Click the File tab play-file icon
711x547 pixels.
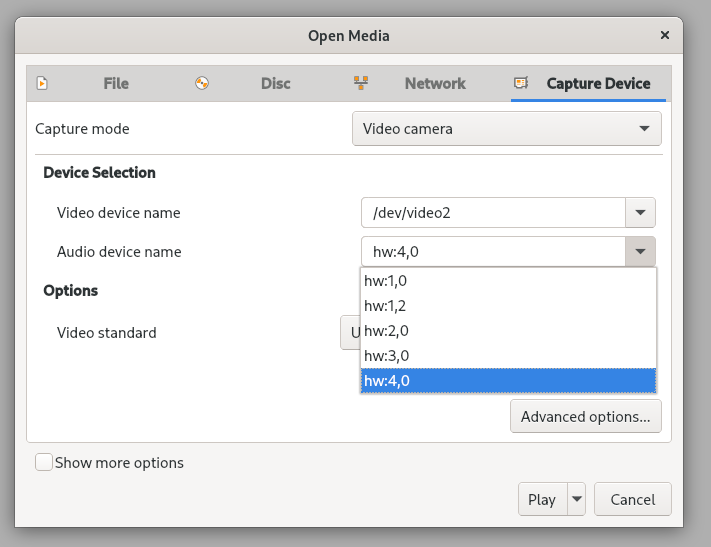point(42,84)
